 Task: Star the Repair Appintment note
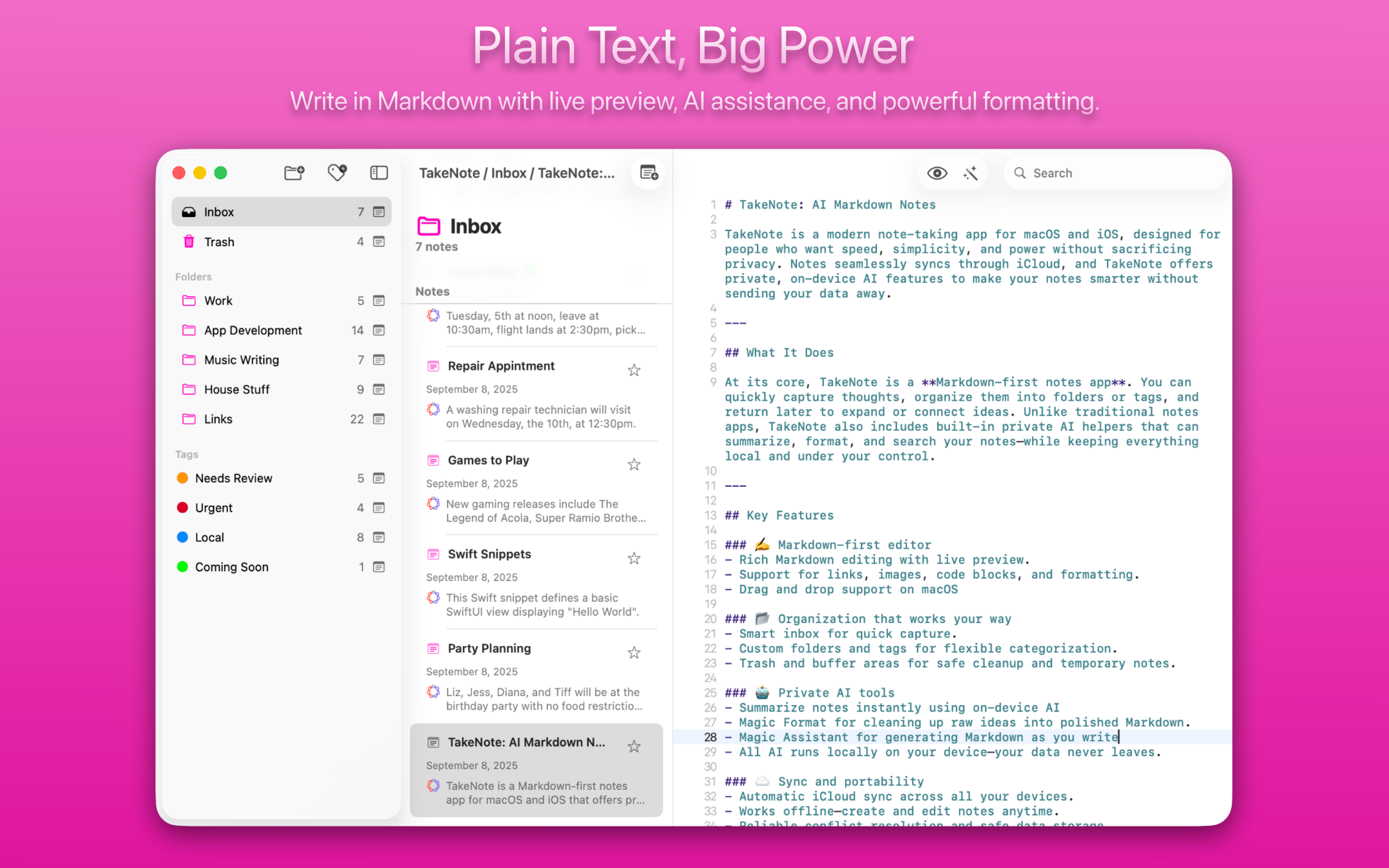[x=634, y=371]
